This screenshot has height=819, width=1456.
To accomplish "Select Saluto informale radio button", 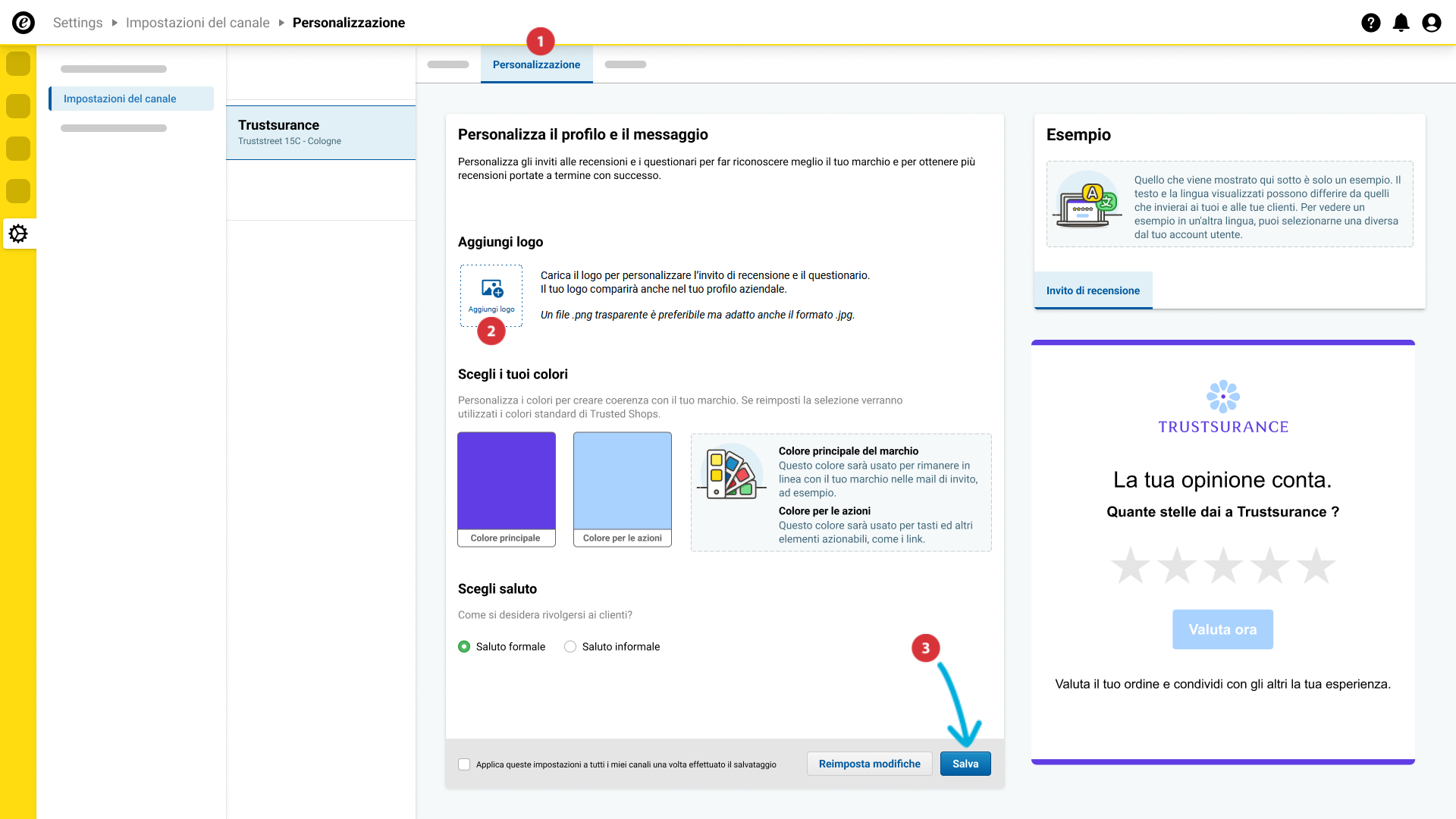I will click(x=570, y=647).
